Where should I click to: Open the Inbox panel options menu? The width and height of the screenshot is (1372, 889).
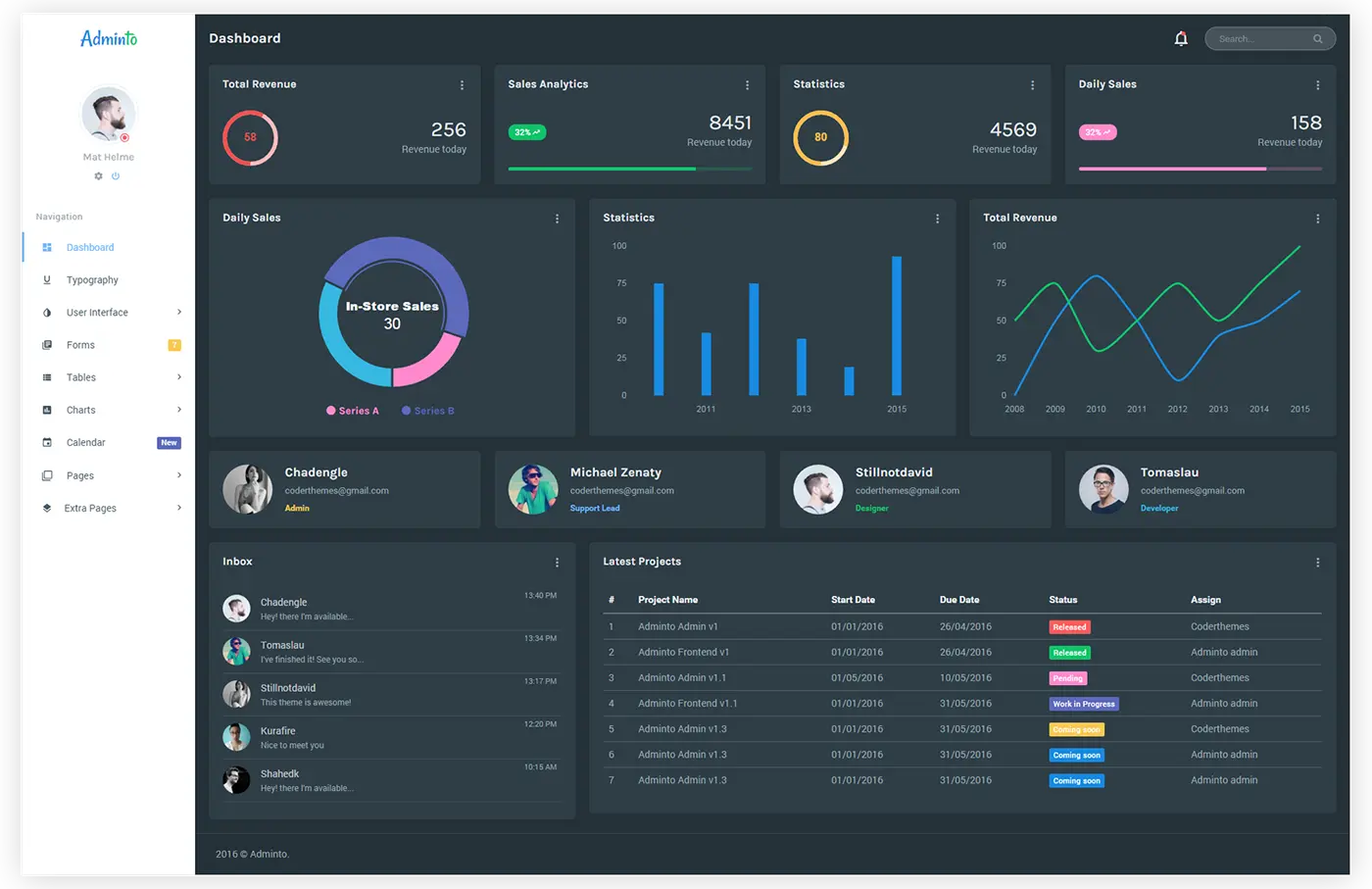coord(558,563)
